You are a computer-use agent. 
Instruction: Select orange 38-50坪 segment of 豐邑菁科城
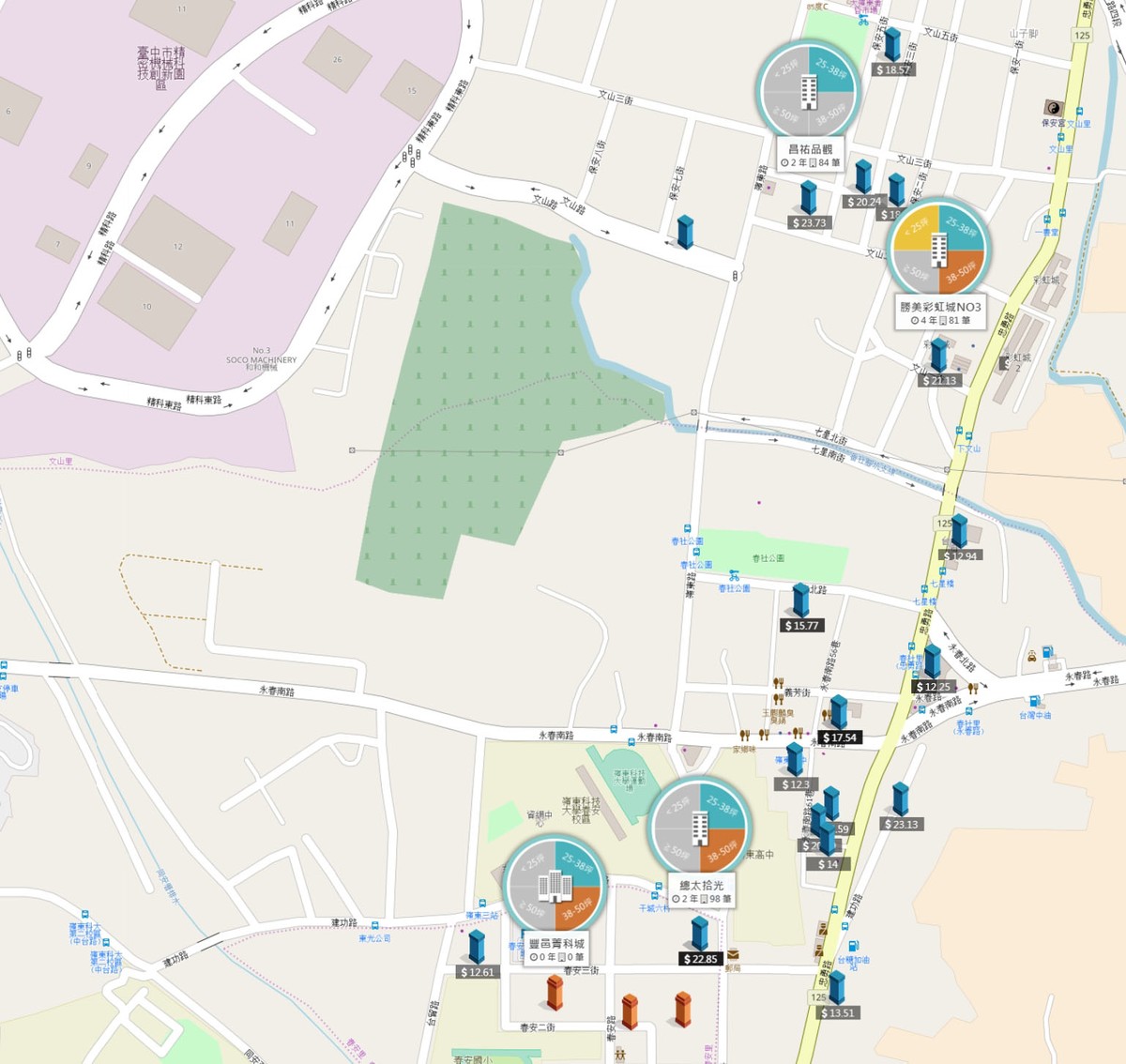[x=577, y=908]
